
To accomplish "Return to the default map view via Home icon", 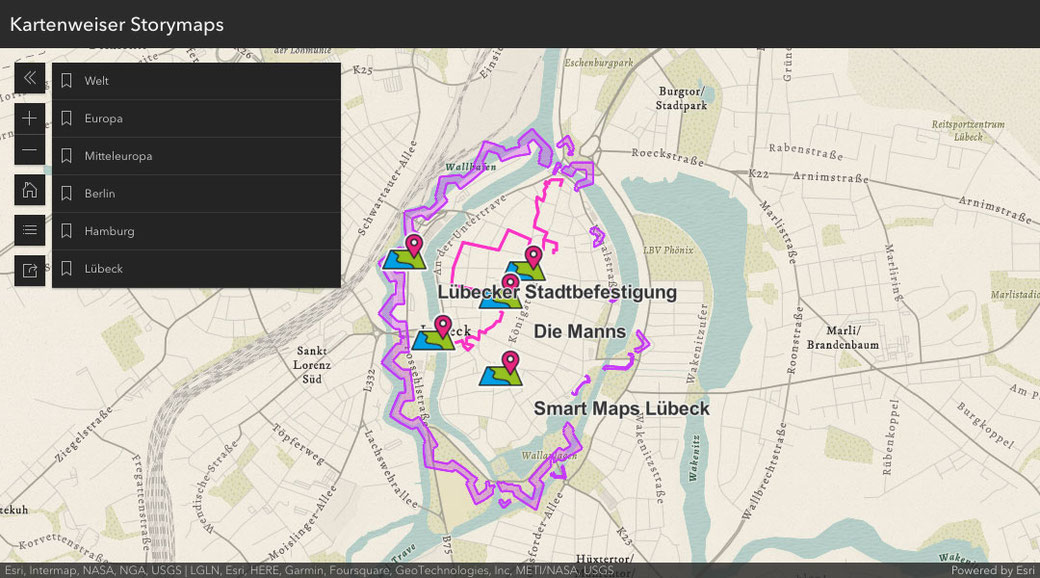I will [x=30, y=190].
